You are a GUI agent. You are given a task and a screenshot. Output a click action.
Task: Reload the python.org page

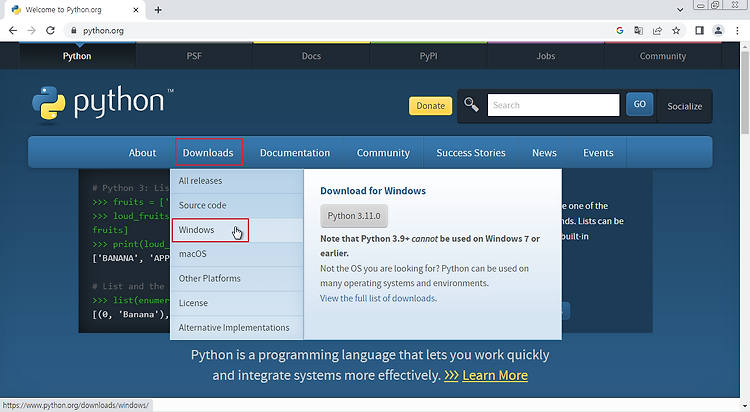(50, 31)
